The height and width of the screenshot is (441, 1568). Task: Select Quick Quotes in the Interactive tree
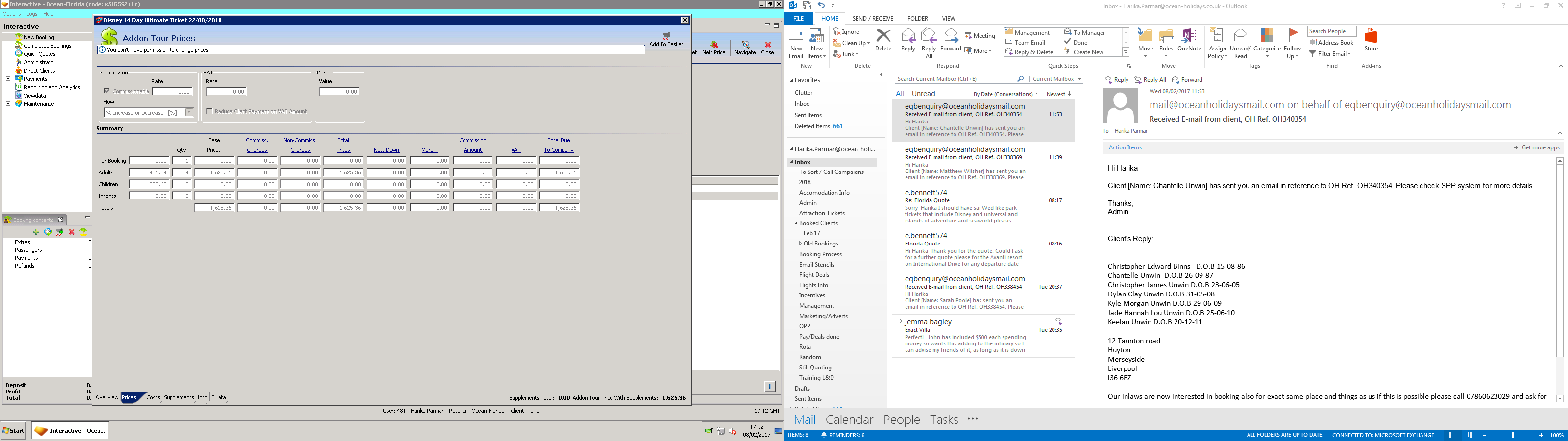[40, 53]
